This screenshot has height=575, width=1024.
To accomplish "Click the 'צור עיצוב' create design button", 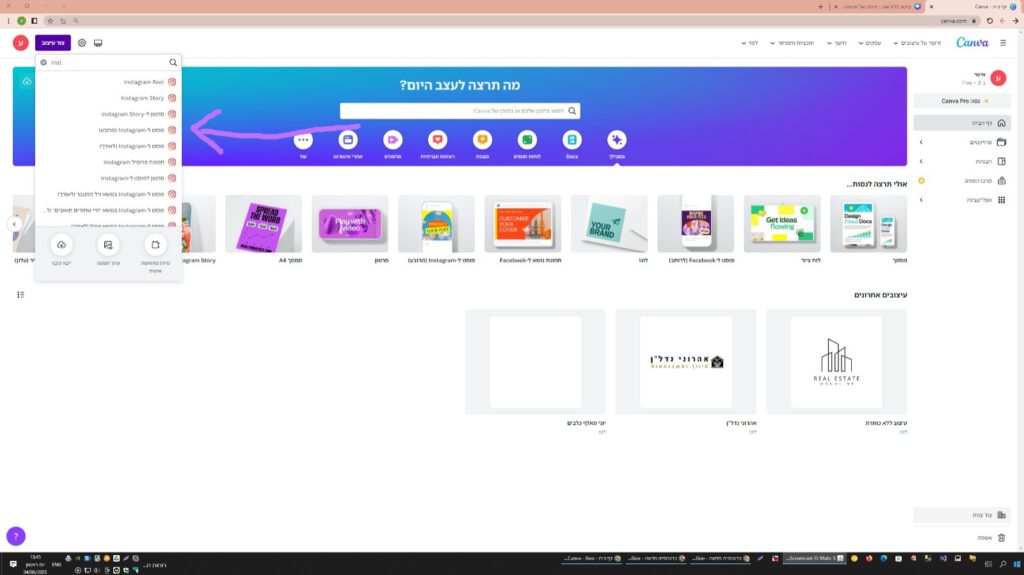I will [x=53, y=43].
